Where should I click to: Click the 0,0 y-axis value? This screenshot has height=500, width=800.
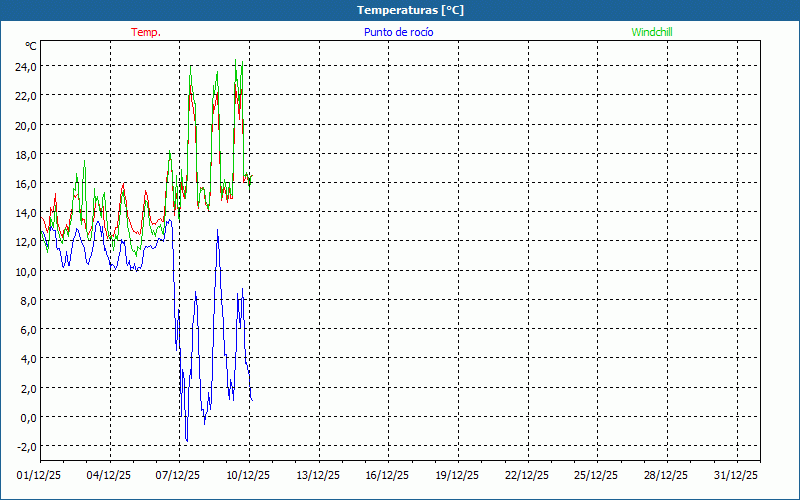tap(29, 417)
